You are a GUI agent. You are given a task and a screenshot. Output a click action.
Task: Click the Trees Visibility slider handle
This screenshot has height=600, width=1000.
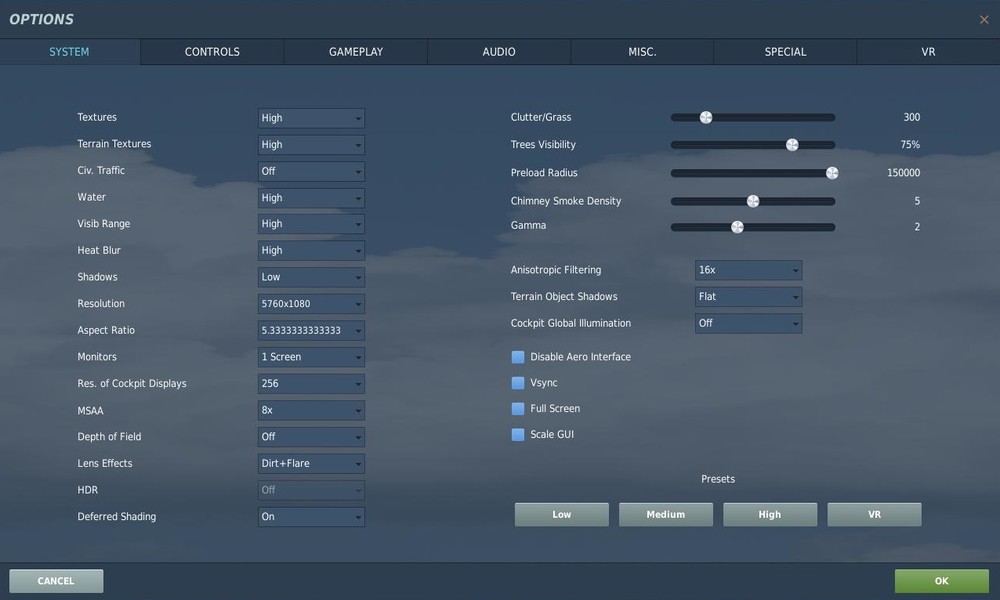792,145
